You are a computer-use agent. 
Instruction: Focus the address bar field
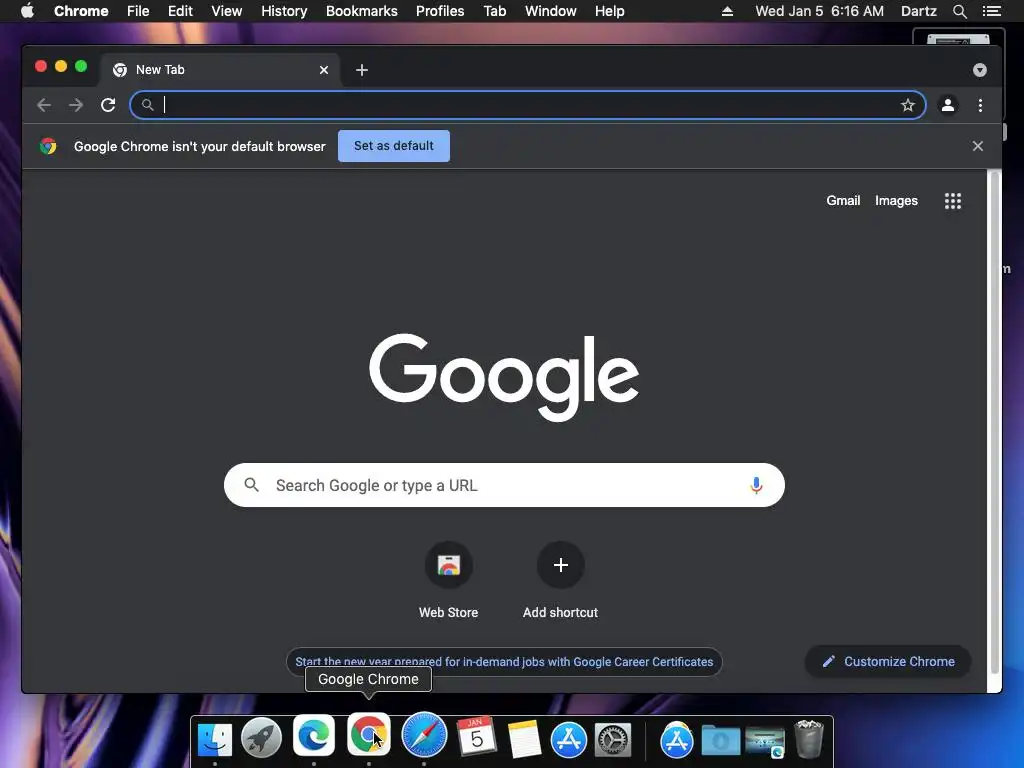click(528, 105)
